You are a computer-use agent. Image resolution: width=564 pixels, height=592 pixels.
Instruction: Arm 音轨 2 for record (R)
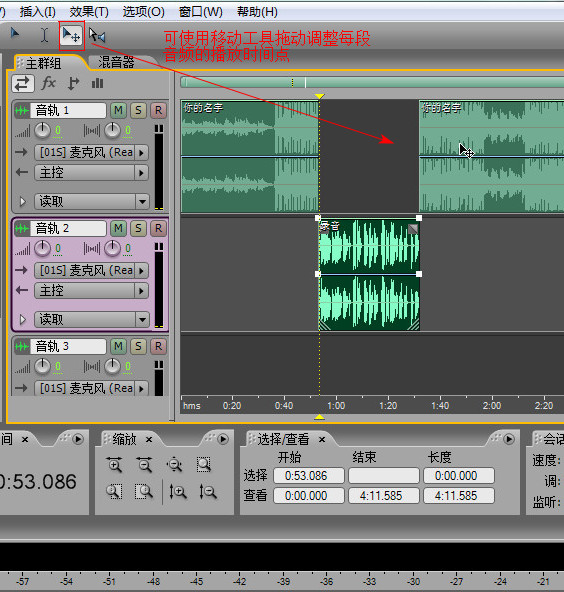point(158,228)
